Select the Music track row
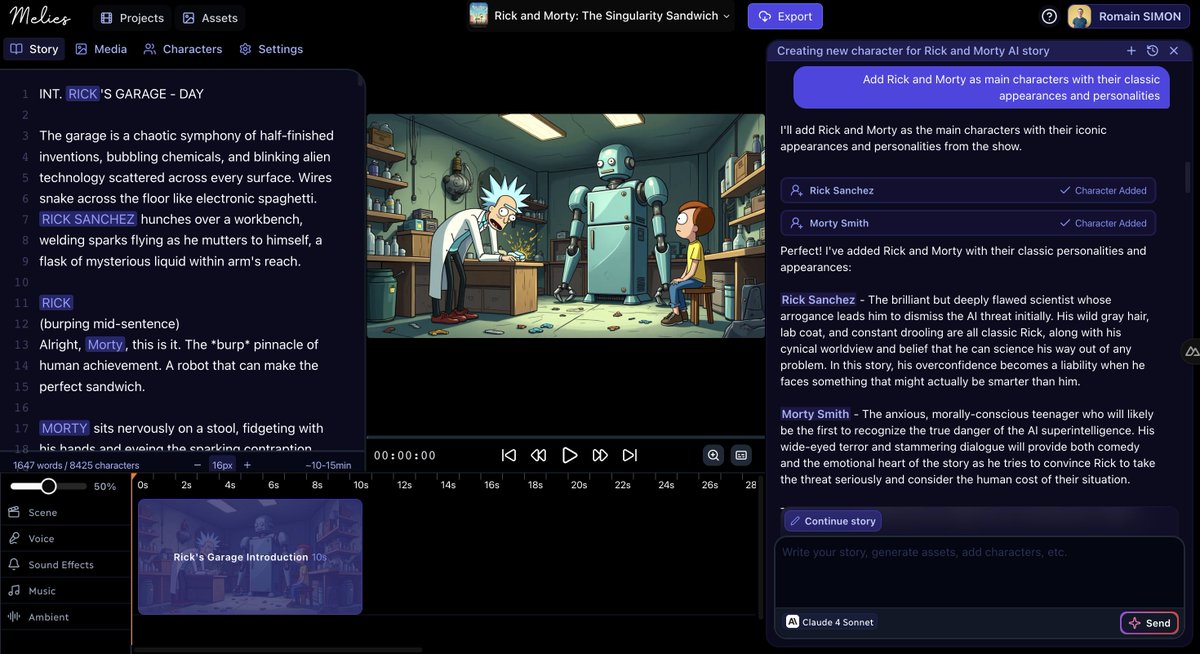 pyautogui.click(x=66, y=591)
